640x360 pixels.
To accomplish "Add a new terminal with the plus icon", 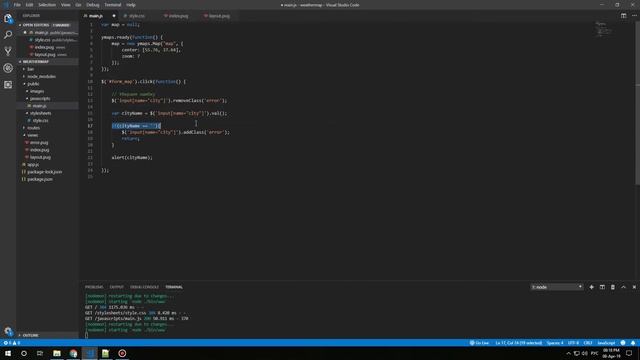I will (591, 287).
